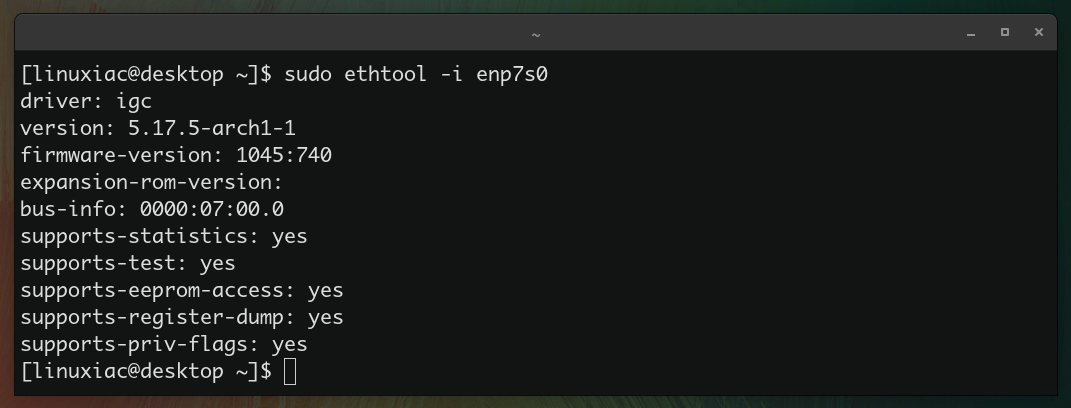1071x408 pixels.
Task: Close the terminal window
Action: [x=1039, y=32]
